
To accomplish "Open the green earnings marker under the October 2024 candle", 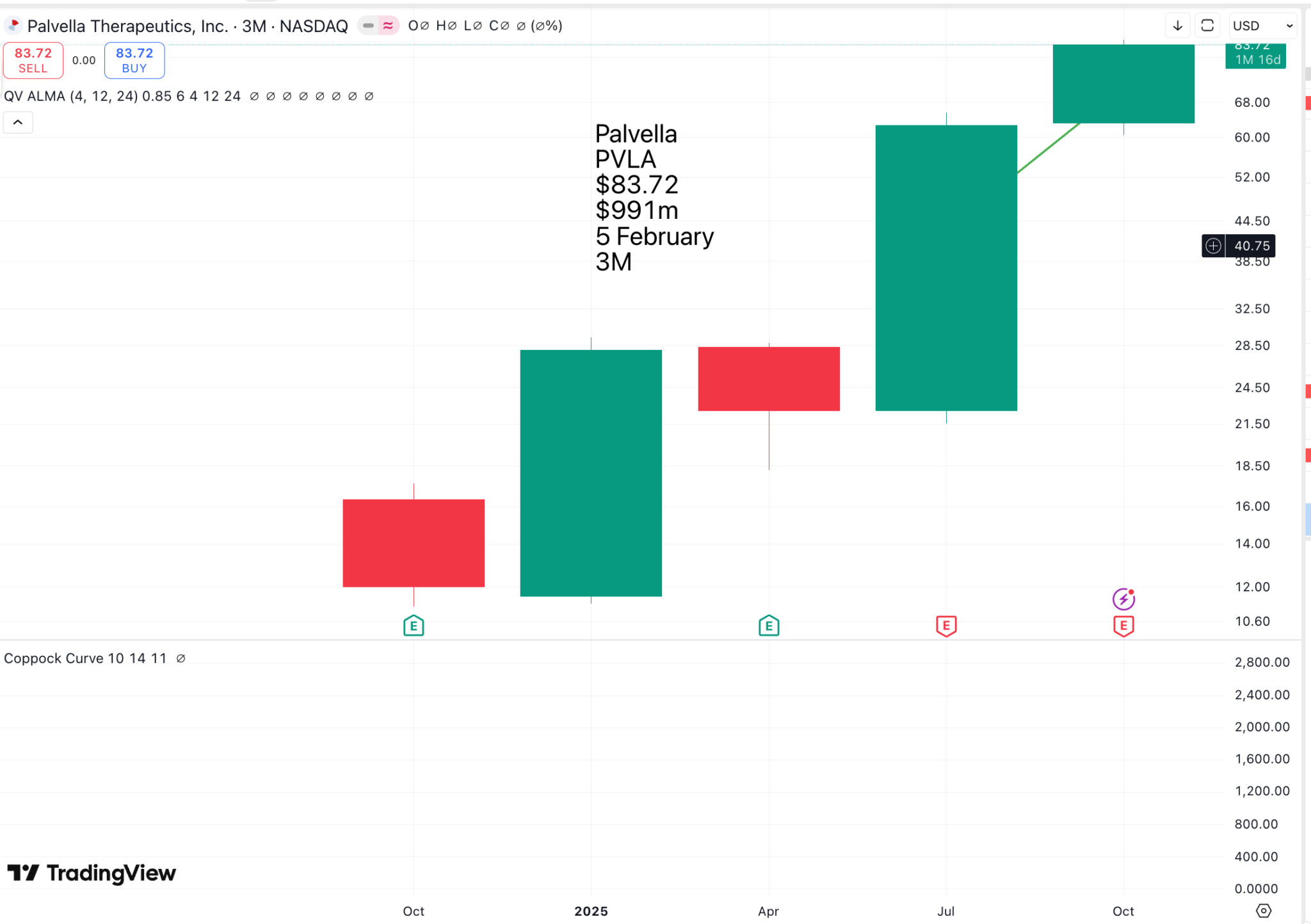I will click(414, 625).
